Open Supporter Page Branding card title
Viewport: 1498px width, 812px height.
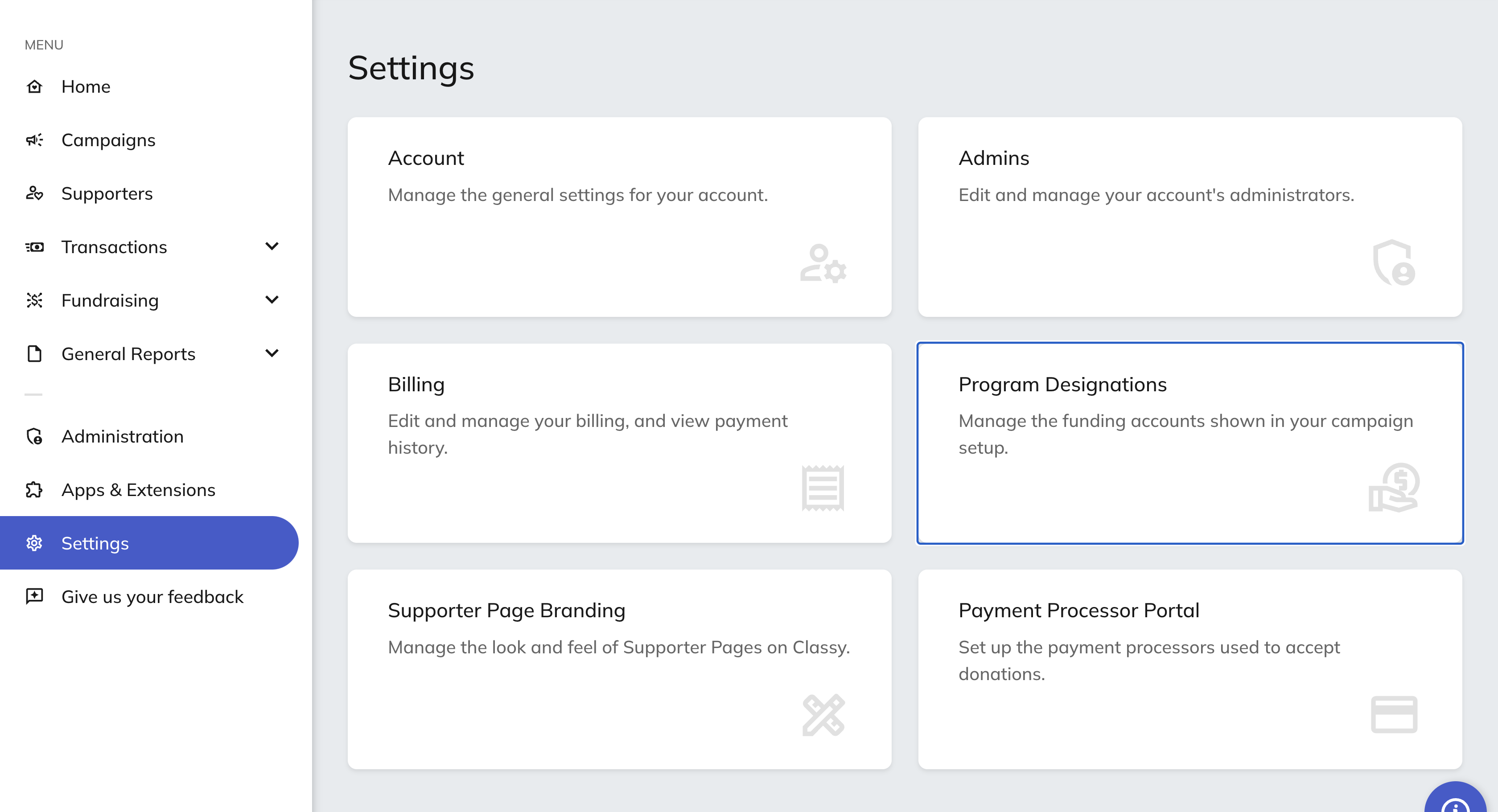[506, 611]
